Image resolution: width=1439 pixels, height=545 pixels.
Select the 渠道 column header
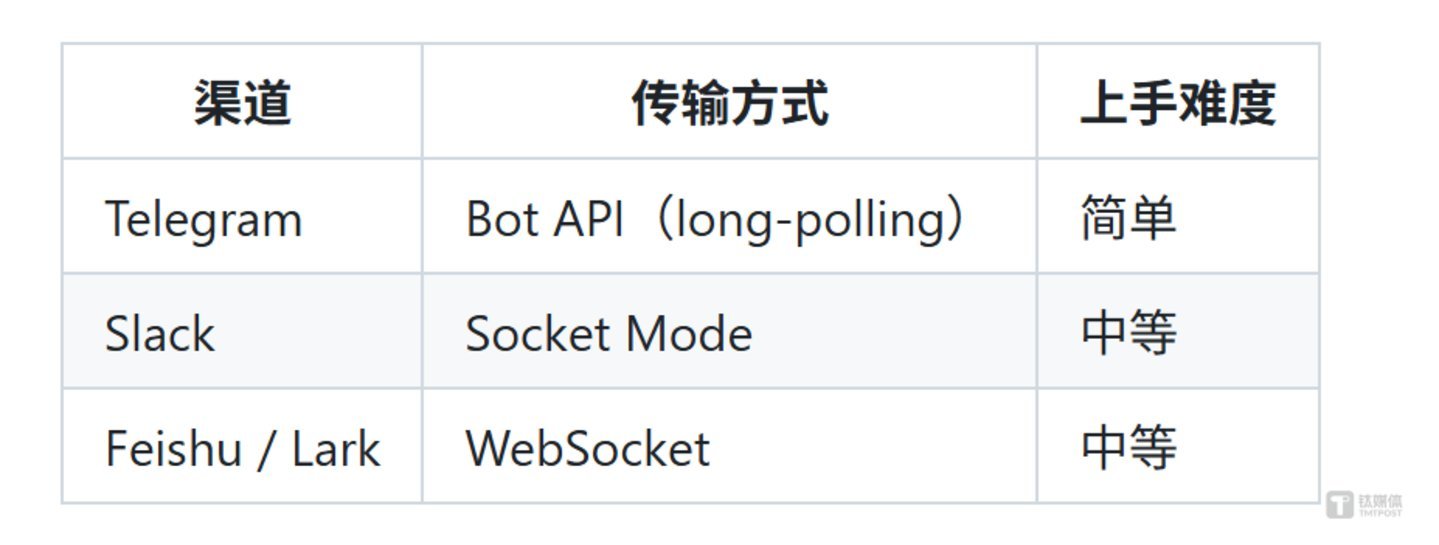(x=242, y=102)
